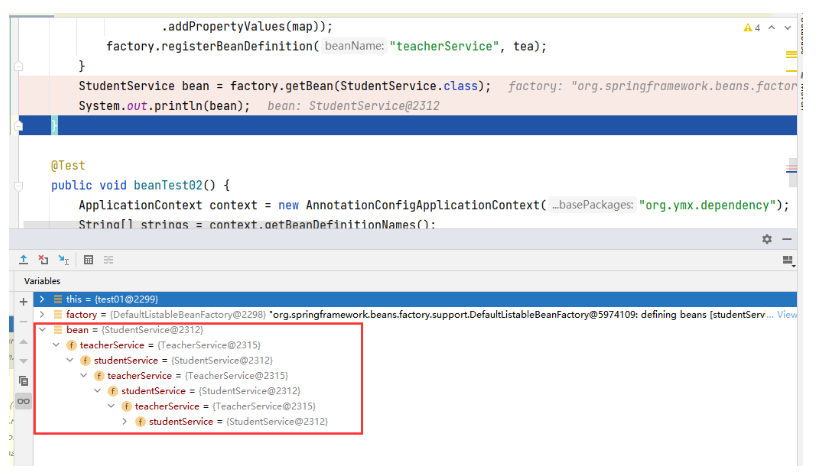Open the Evaluate Expression calculator icon
Viewport: 823px width, 476px height.
click(88, 260)
